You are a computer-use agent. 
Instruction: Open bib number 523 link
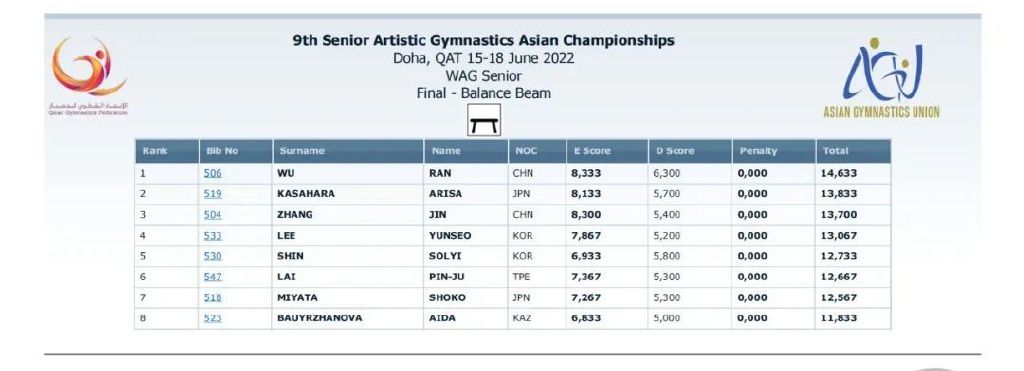pyautogui.click(x=212, y=318)
